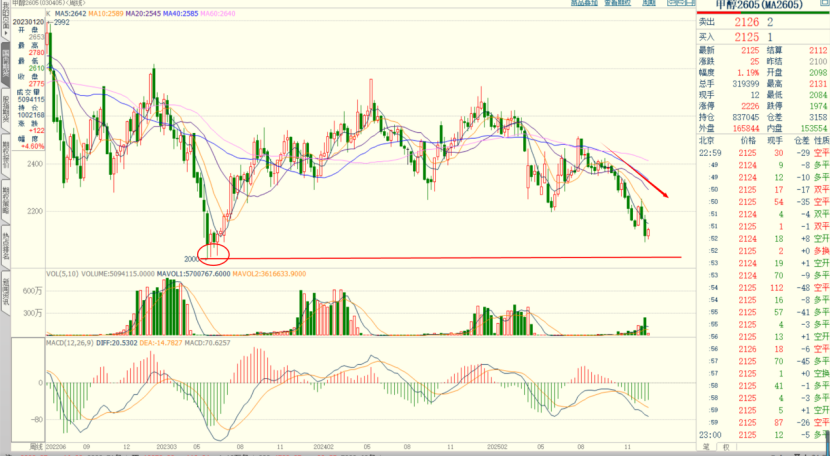This screenshot has width=830, height=456.
Task: Click the 查看期权 link above the chart
Action: click(x=618, y=3)
